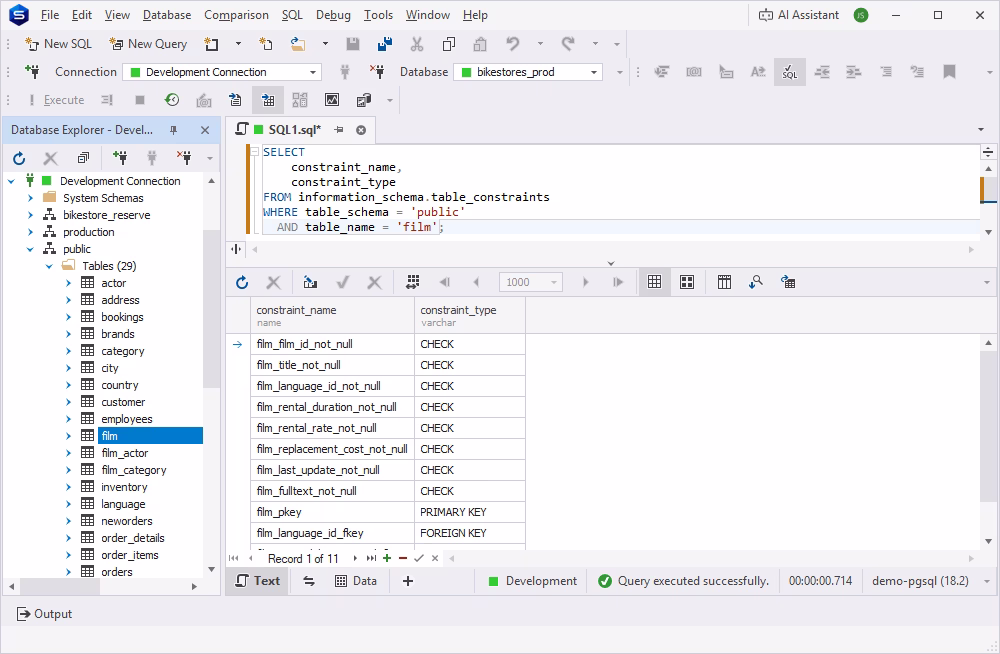Click the Open File folder icon

click(x=298, y=44)
